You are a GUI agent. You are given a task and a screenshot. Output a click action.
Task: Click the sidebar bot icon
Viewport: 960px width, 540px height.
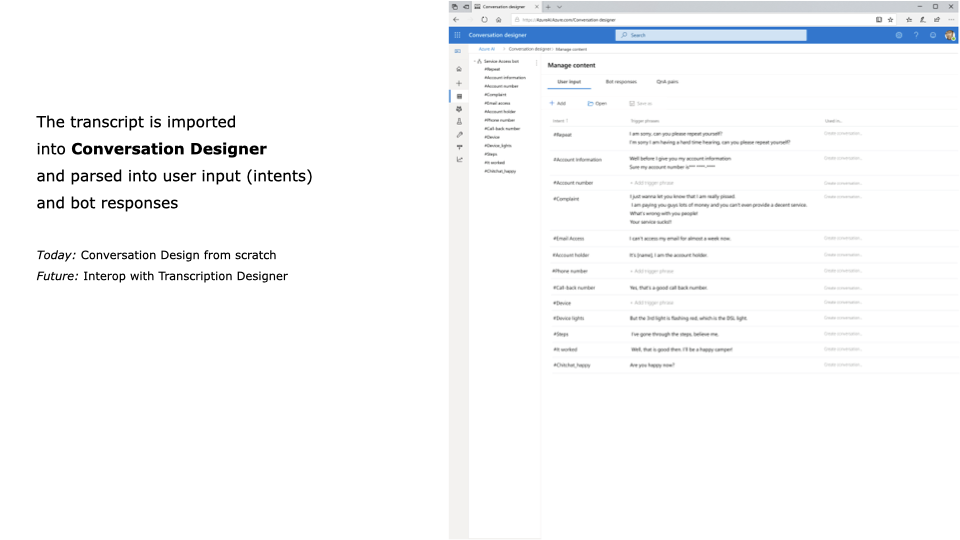[x=459, y=109]
